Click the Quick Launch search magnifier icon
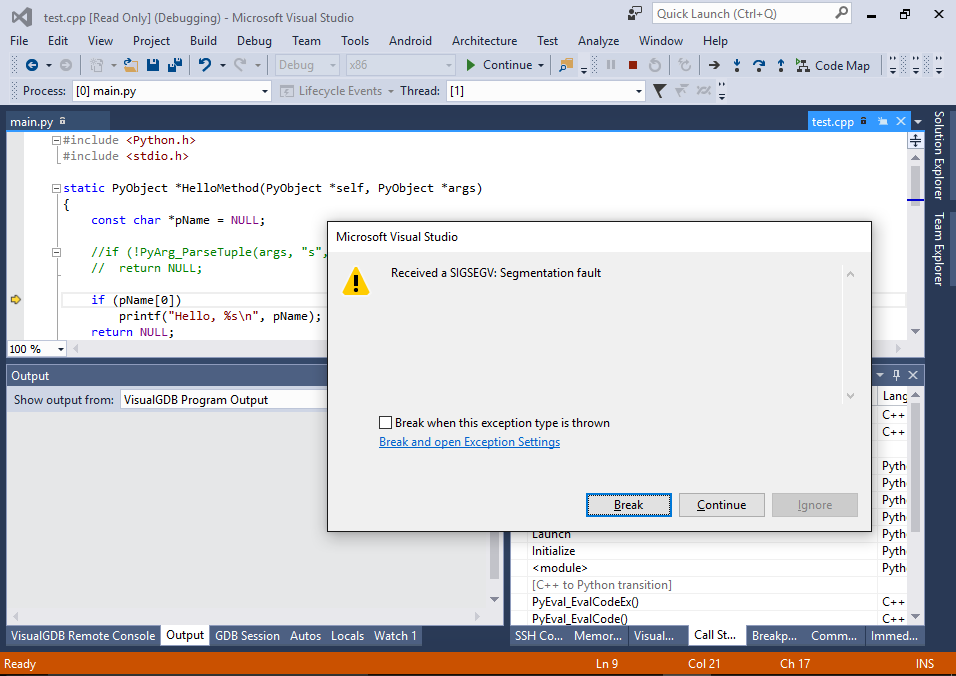This screenshot has width=956, height=676. tap(841, 13)
